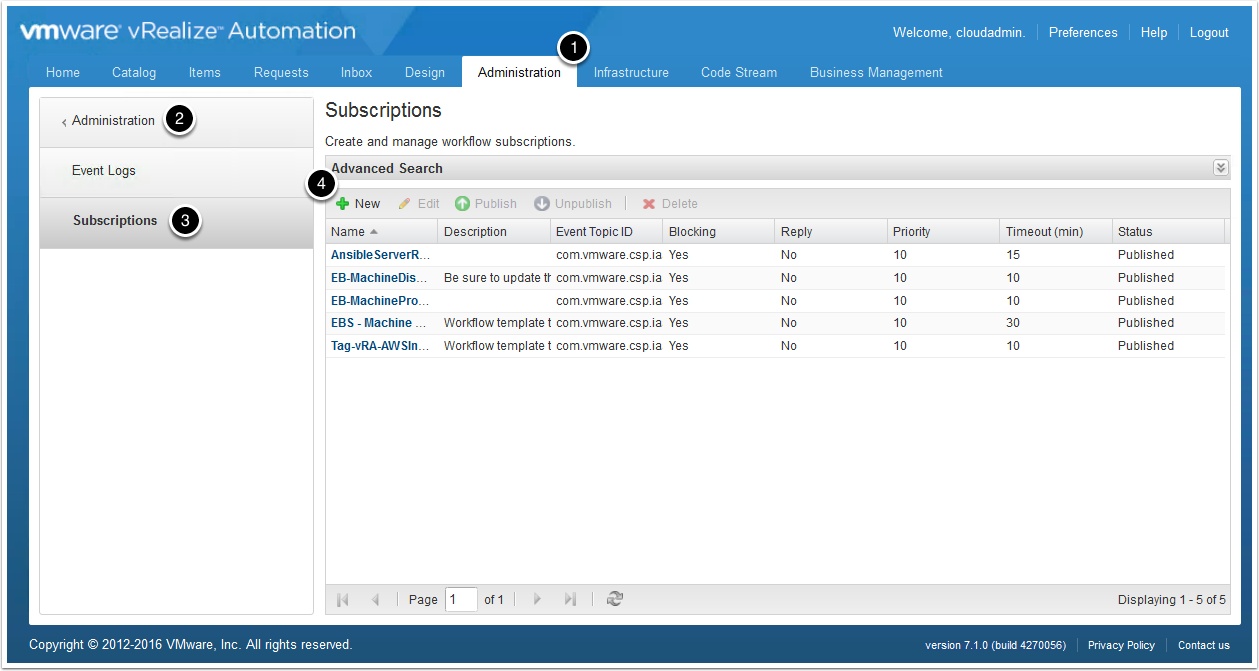Sort by the Event Topic ID column
The width and height of the screenshot is (1259, 671).
607,232
